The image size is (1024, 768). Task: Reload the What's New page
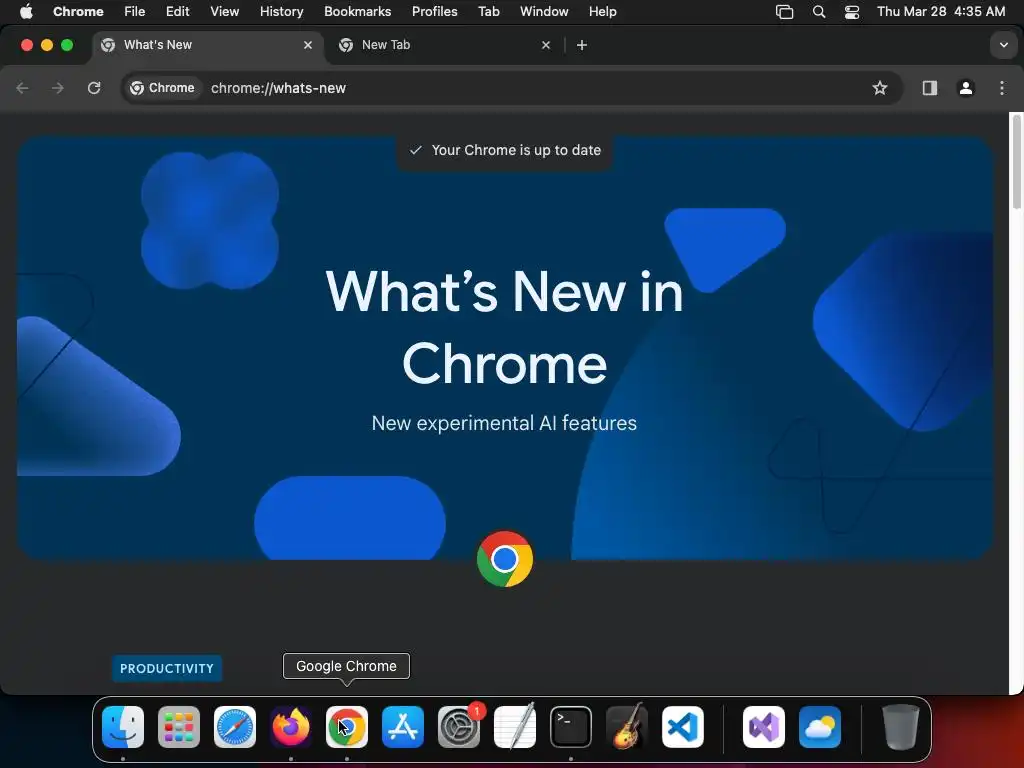[x=94, y=88]
